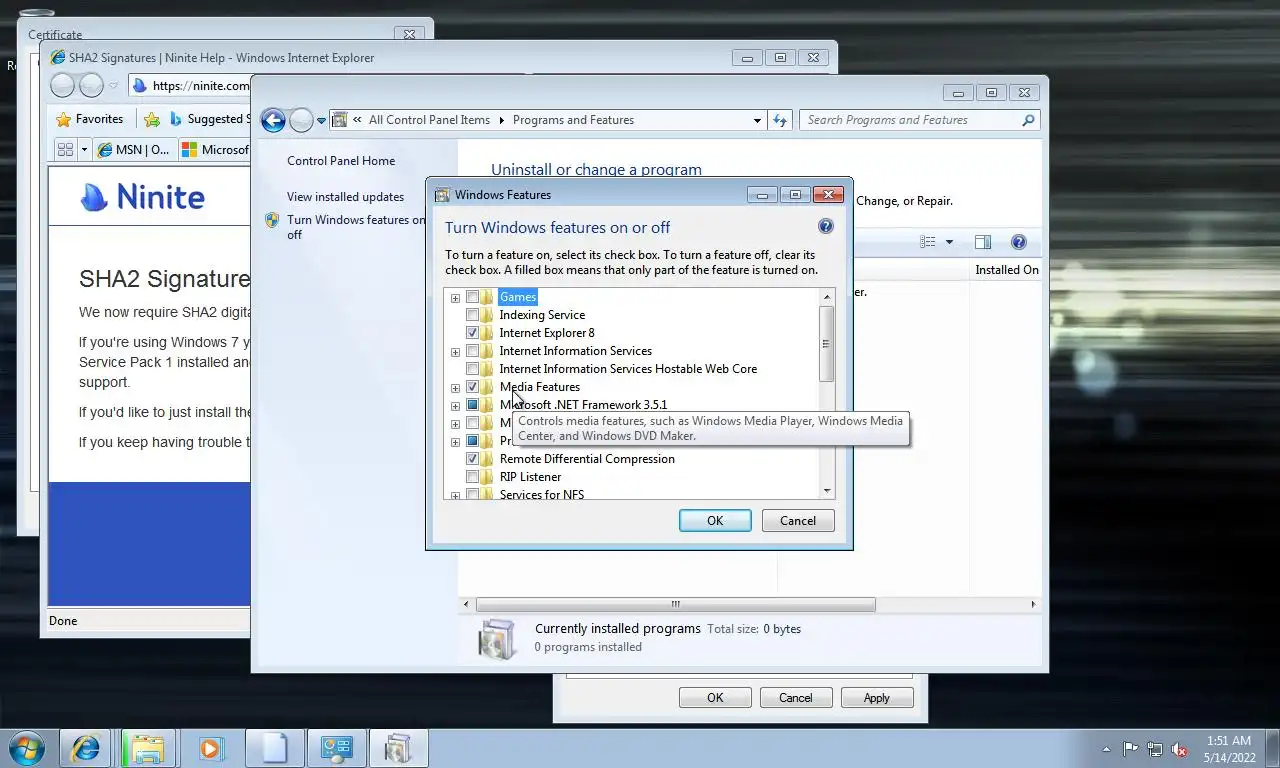Click Apply in the background dialog
This screenshot has height=768, width=1280.
pyautogui.click(x=877, y=698)
